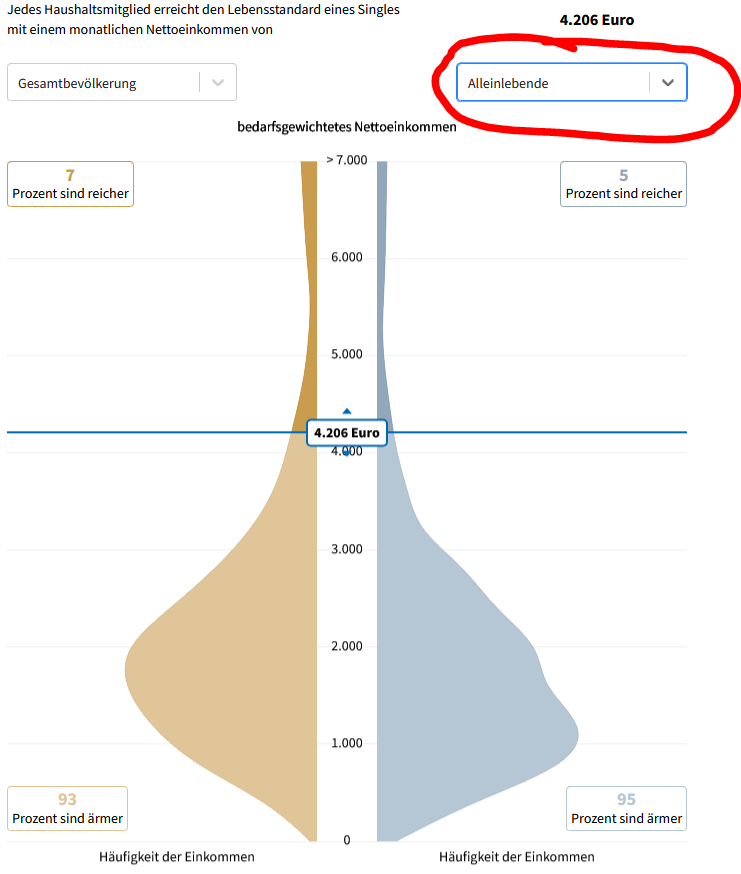Viewport: 741px width, 874px height.
Task: Open the Alleinlebende dropdown
Action: click(x=552, y=83)
